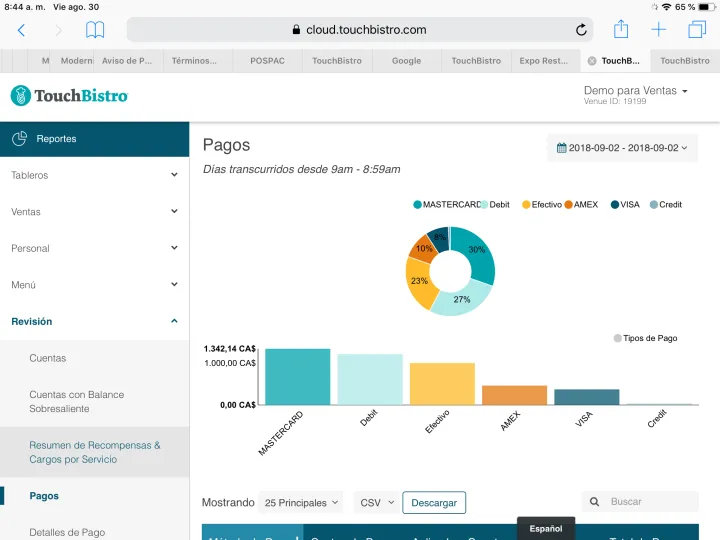This screenshot has height=540, width=720.
Task: Open Resumen de Recompensas & Cargos link
Action: 94,452
